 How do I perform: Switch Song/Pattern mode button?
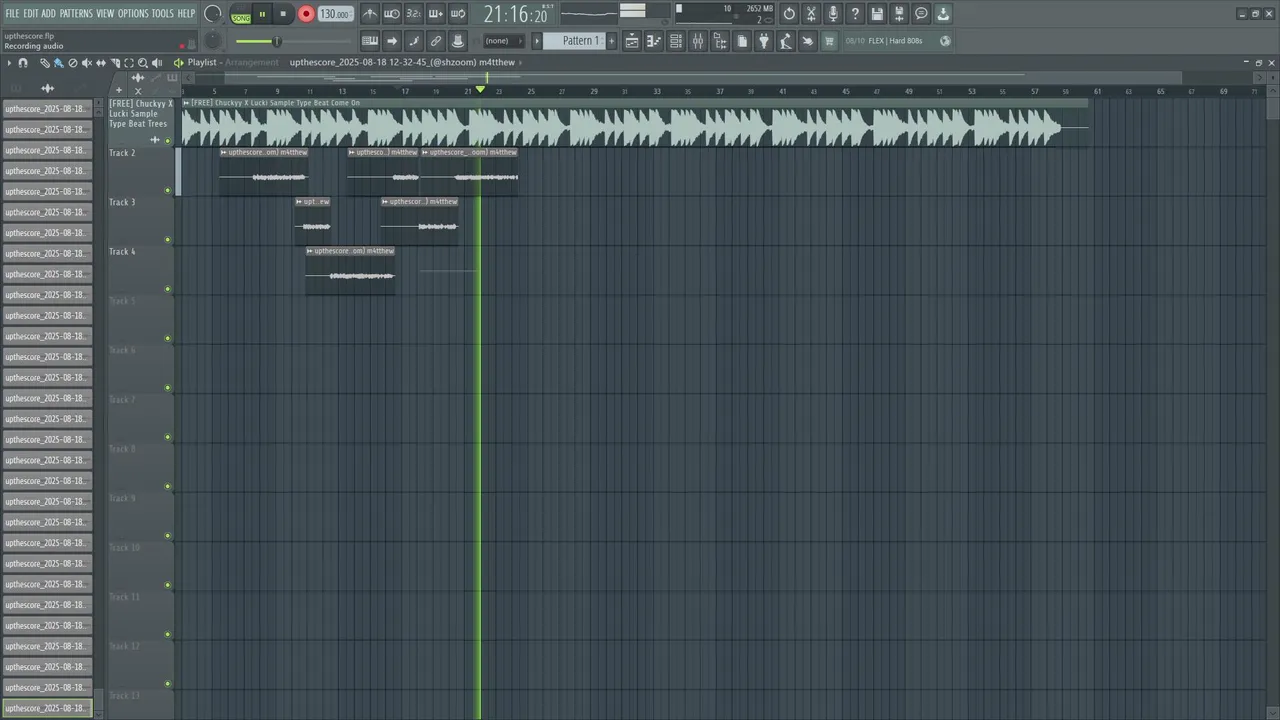pos(241,15)
